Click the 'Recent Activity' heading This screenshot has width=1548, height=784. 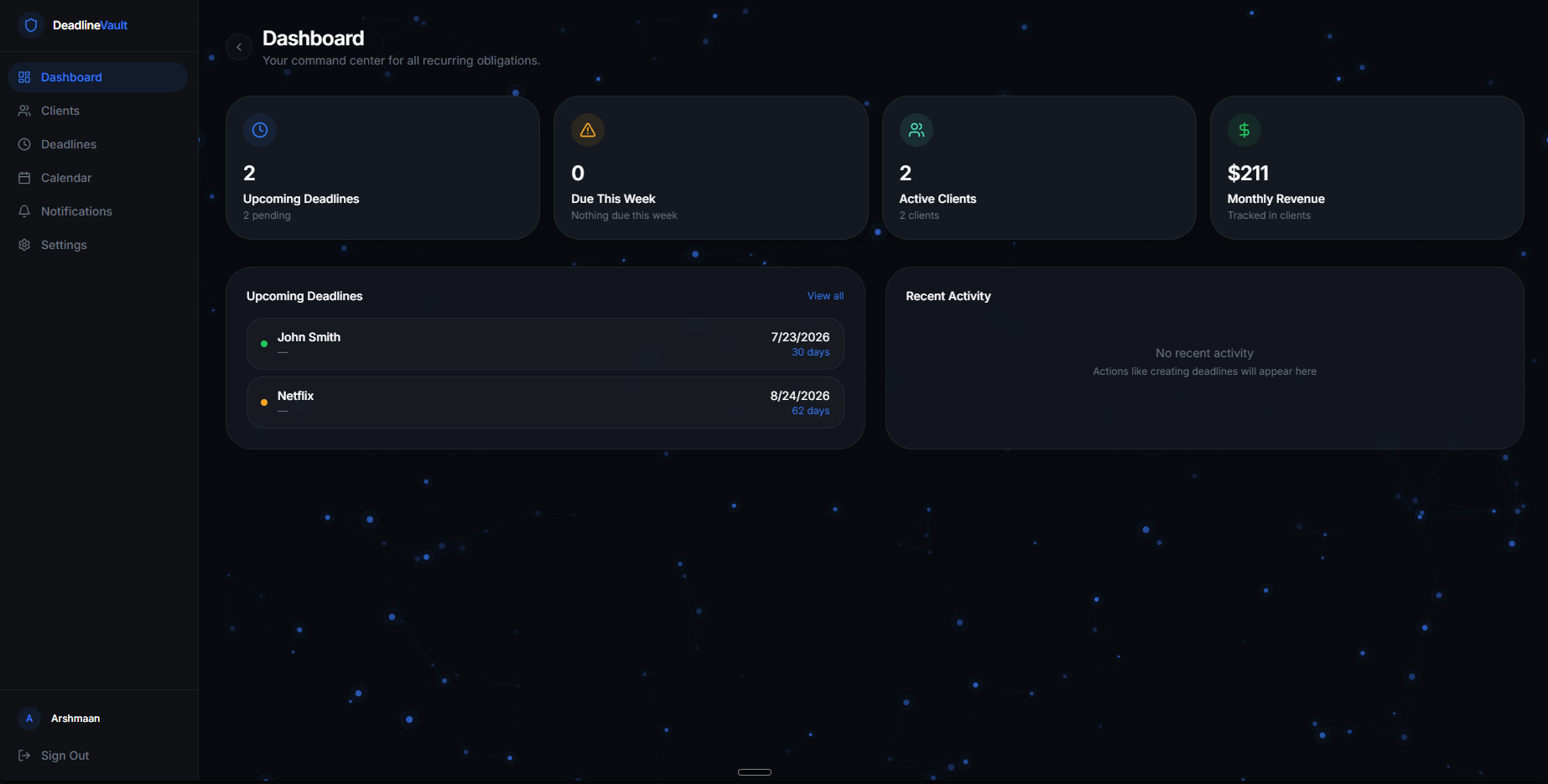pos(948,296)
